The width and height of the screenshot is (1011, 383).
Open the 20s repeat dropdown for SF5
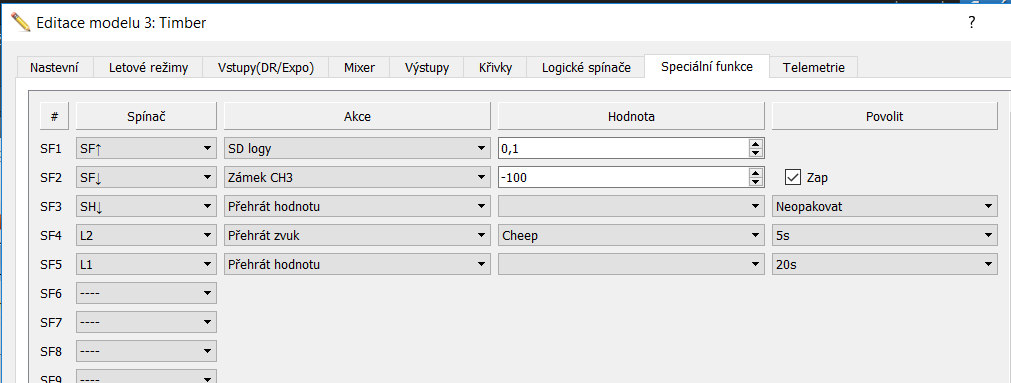point(885,264)
